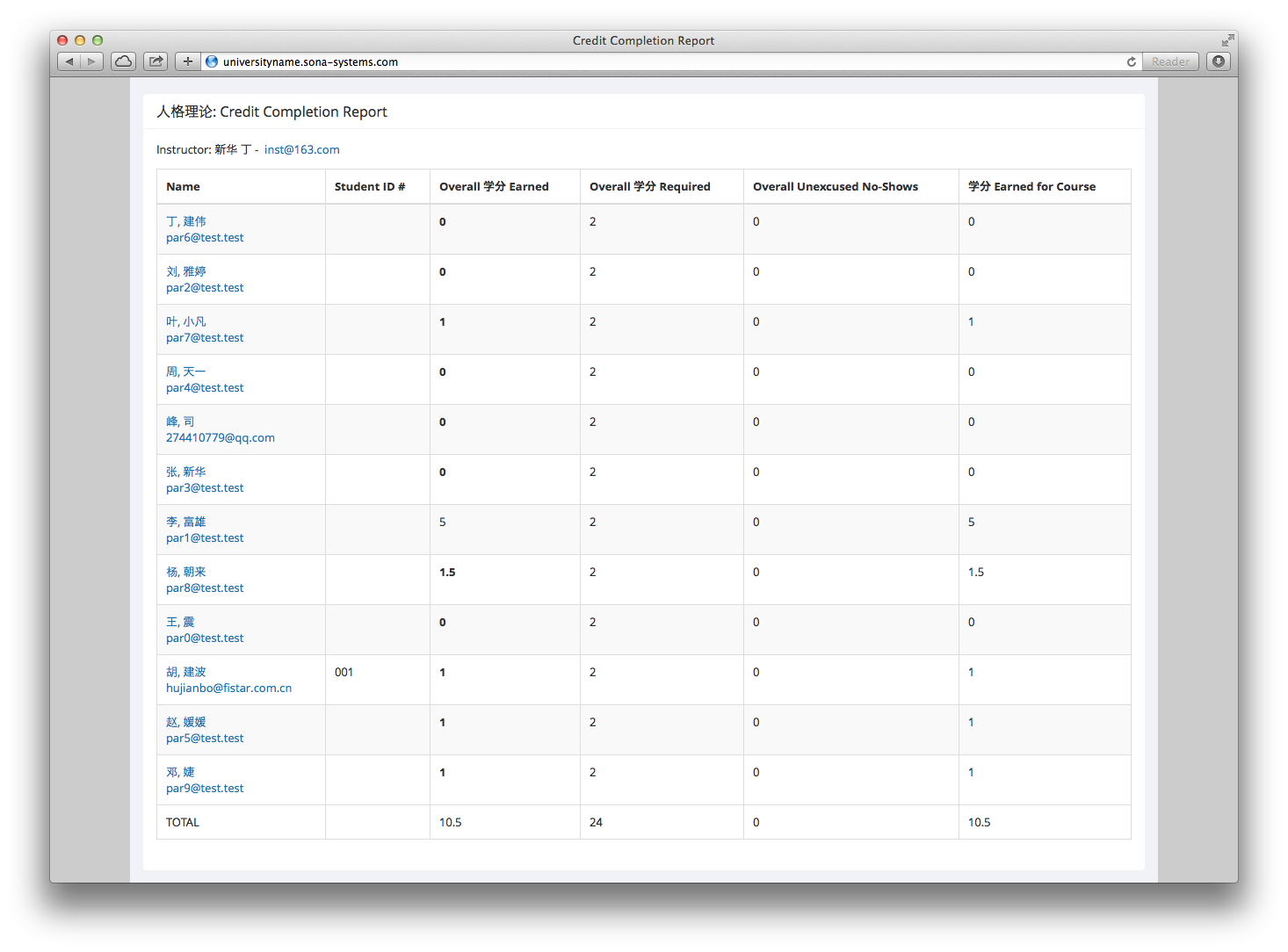Add bookmark with the plus button
This screenshot has height=952, width=1288.
tap(187, 61)
